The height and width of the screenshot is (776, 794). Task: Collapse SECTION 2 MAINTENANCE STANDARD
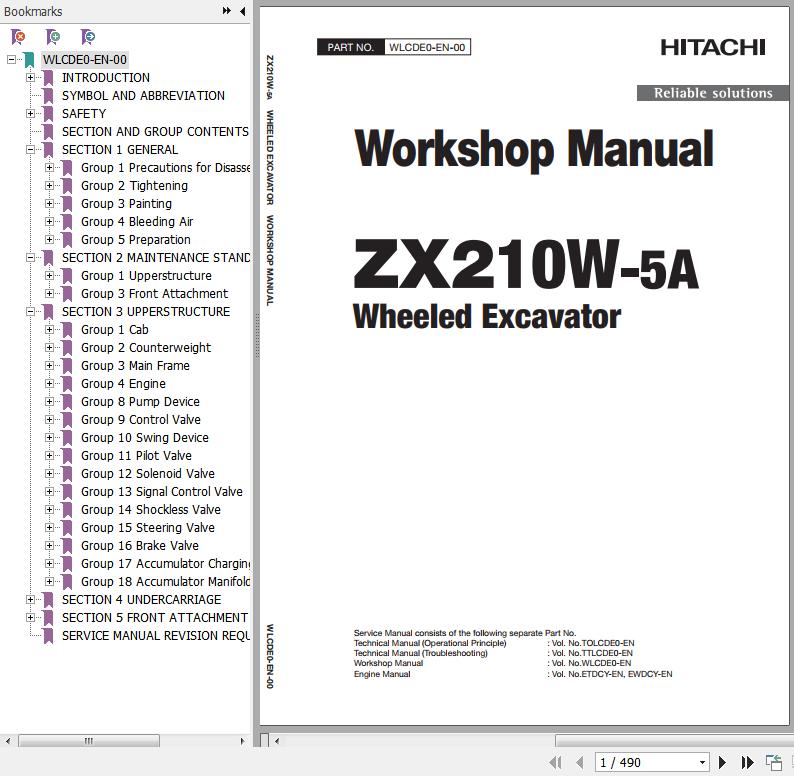(x=30, y=257)
